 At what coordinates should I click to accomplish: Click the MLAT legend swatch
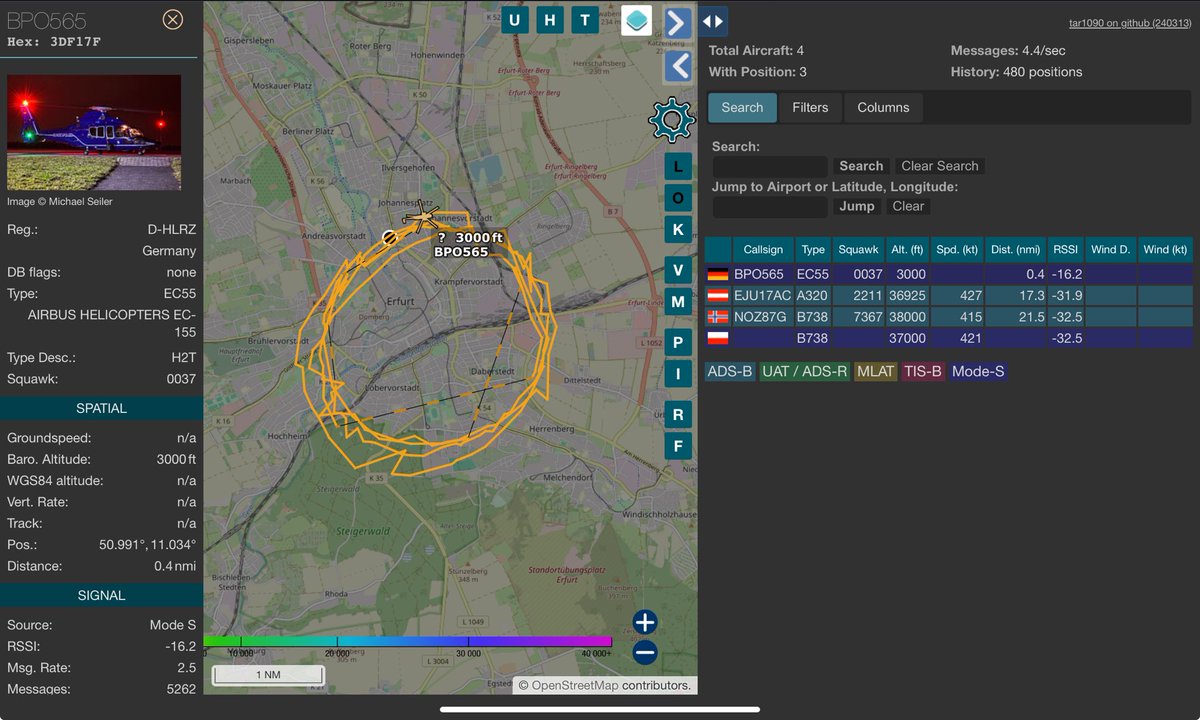click(x=875, y=372)
